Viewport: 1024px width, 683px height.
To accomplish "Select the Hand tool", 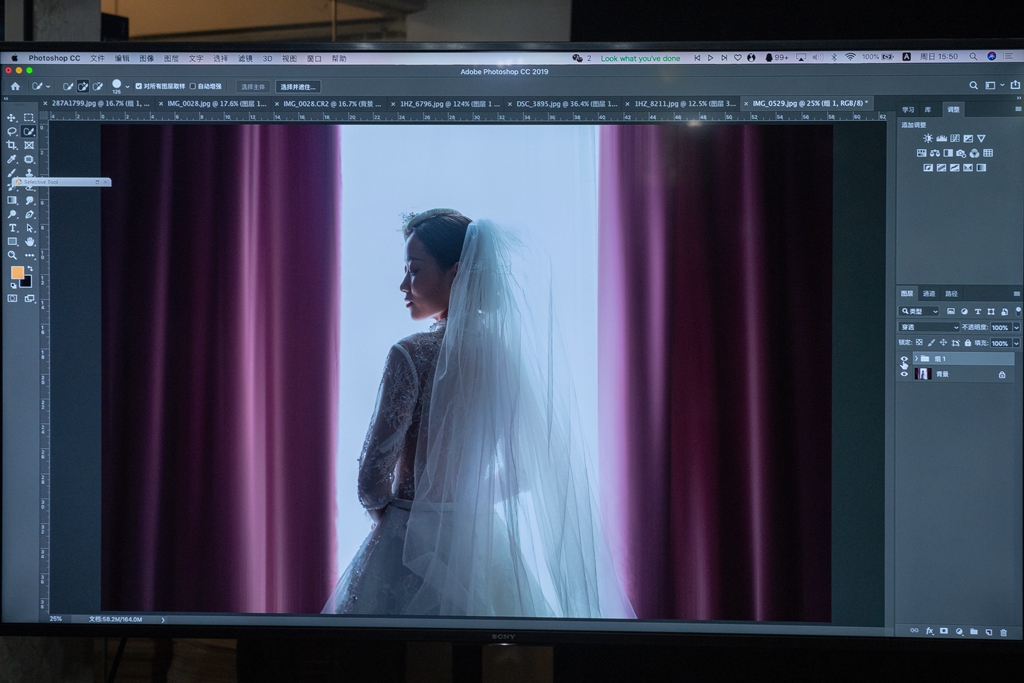I will click(29, 242).
